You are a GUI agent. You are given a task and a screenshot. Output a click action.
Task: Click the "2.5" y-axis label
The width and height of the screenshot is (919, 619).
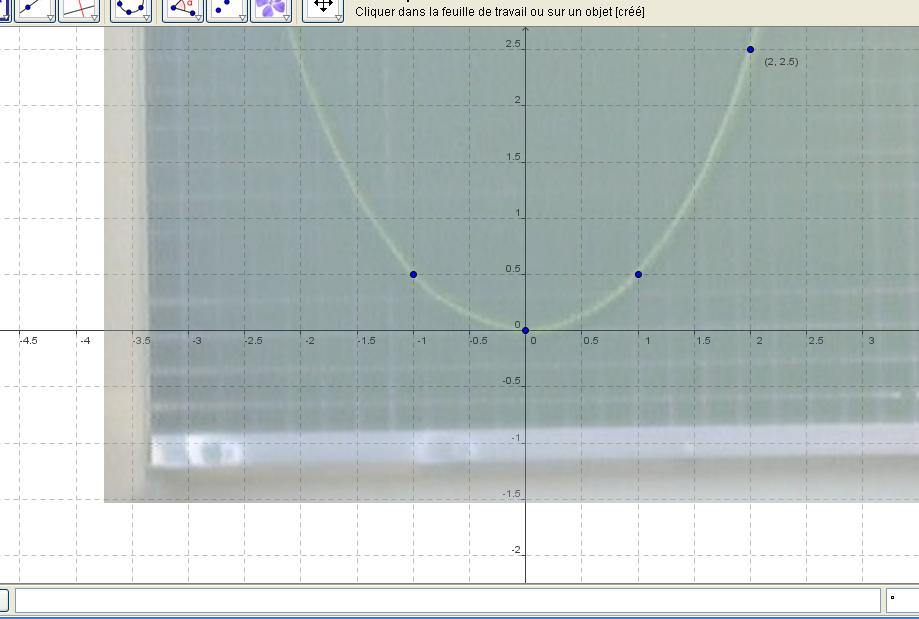pyautogui.click(x=513, y=44)
